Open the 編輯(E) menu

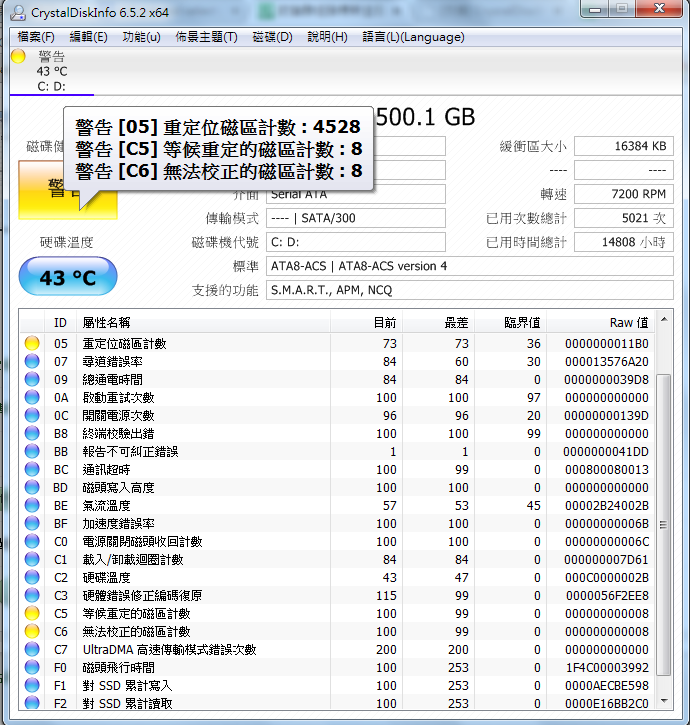(88, 37)
